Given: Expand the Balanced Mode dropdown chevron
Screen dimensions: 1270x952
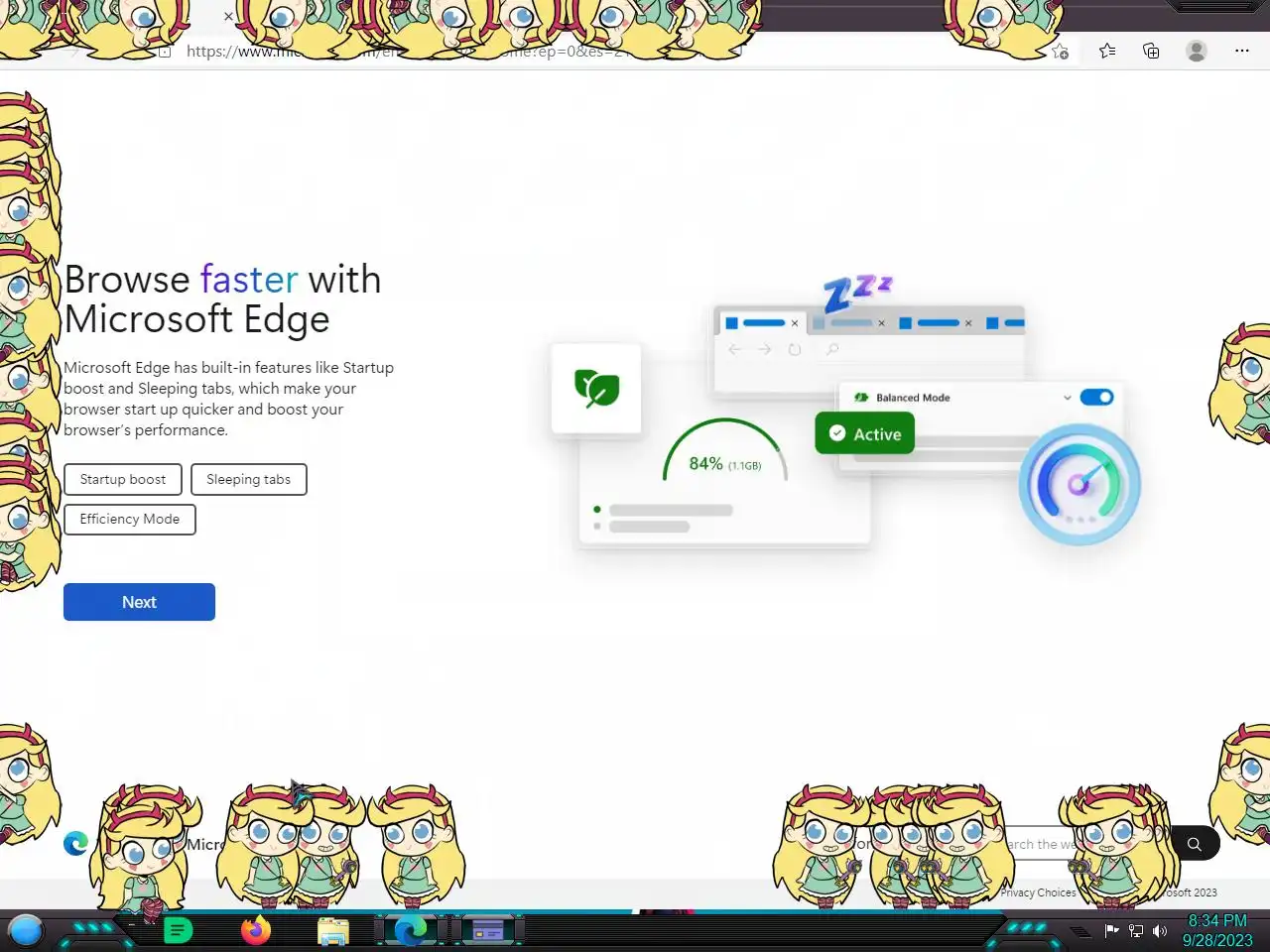Looking at the screenshot, I should [x=1067, y=398].
